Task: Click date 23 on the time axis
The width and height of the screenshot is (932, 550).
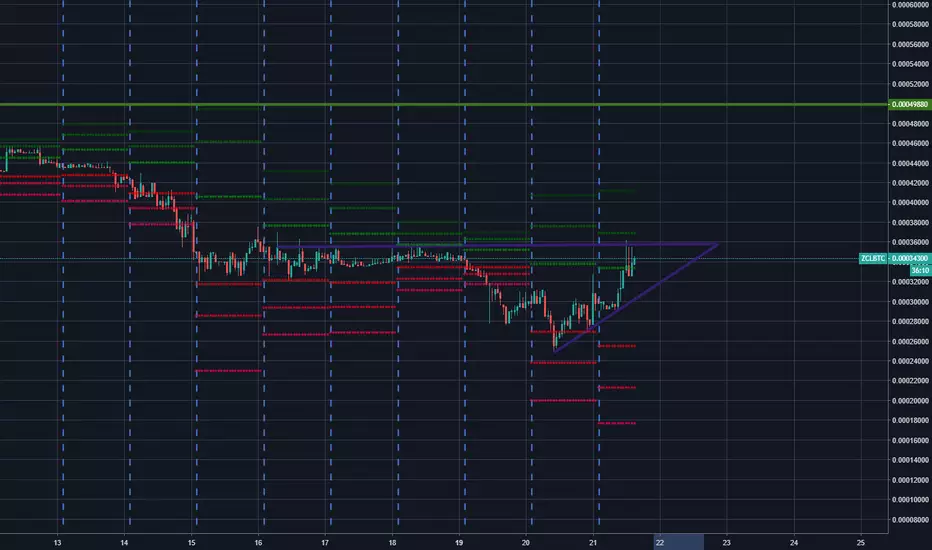Action: click(x=726, y=542)
